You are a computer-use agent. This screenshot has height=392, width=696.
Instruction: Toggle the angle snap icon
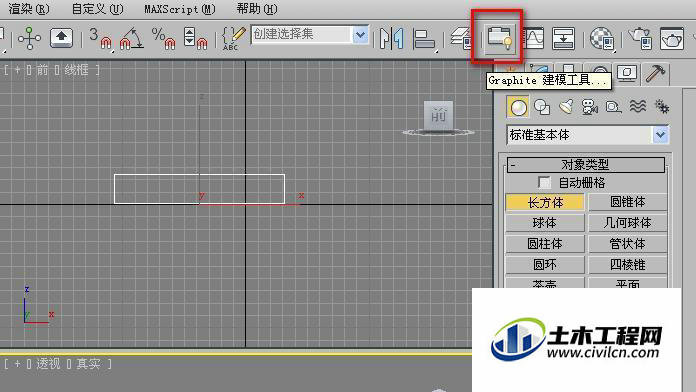click(132, 38)
